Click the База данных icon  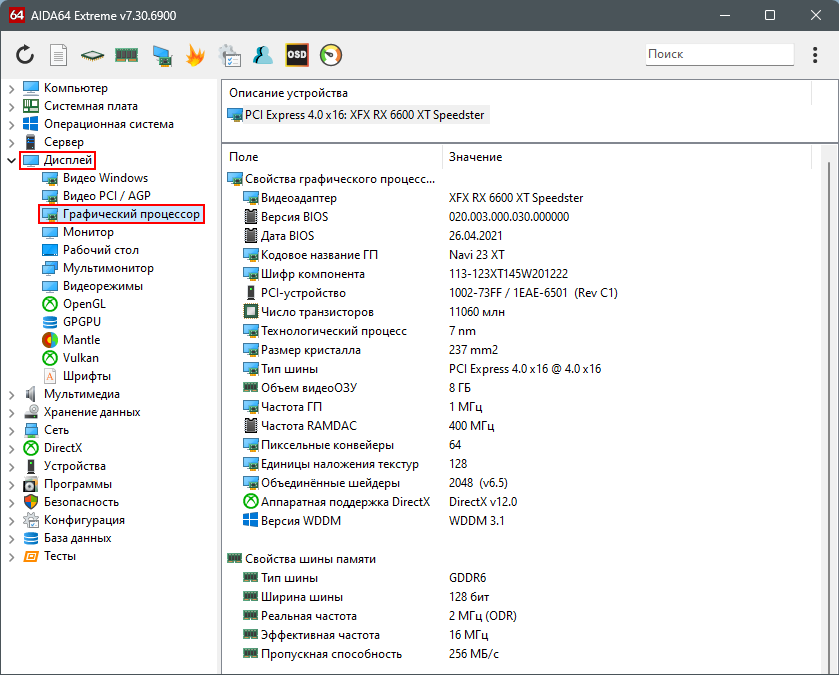pyautogui.click(x=31, y=538)
